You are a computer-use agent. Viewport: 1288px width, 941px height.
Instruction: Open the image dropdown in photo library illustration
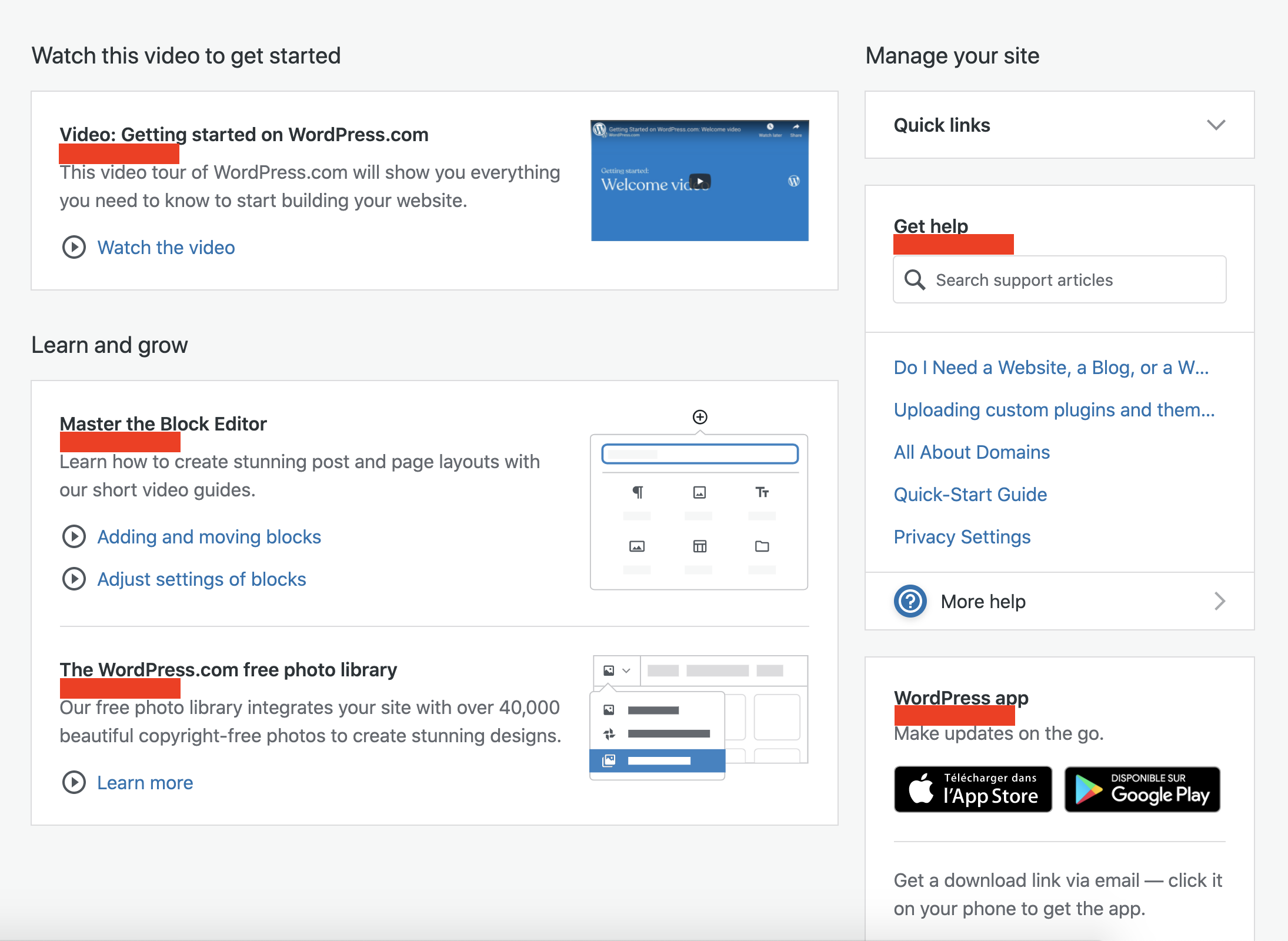(x=617, y=670)
